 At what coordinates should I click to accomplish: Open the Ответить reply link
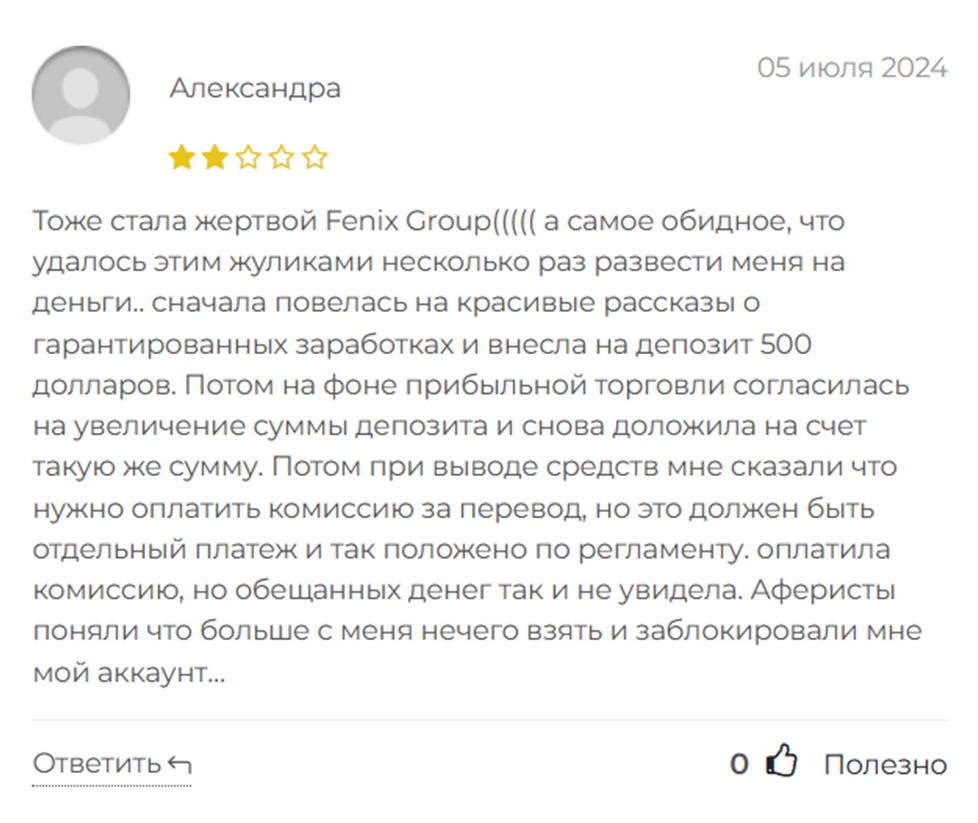pyautogui.click(x=97, y=764)
